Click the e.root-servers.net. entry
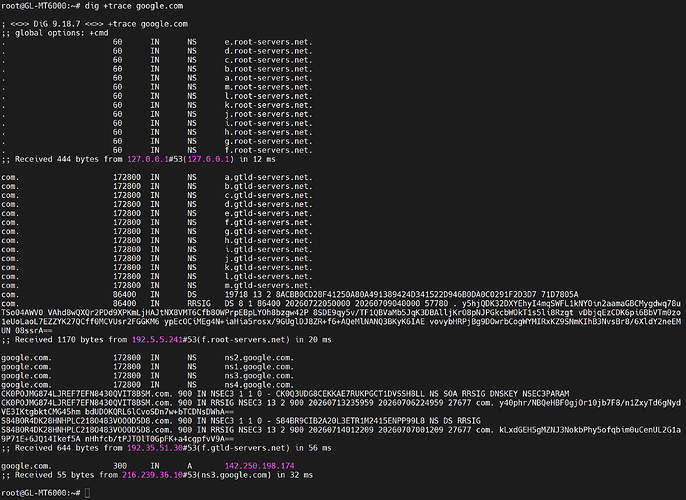 pyautogui.click(x=269, y=42)
